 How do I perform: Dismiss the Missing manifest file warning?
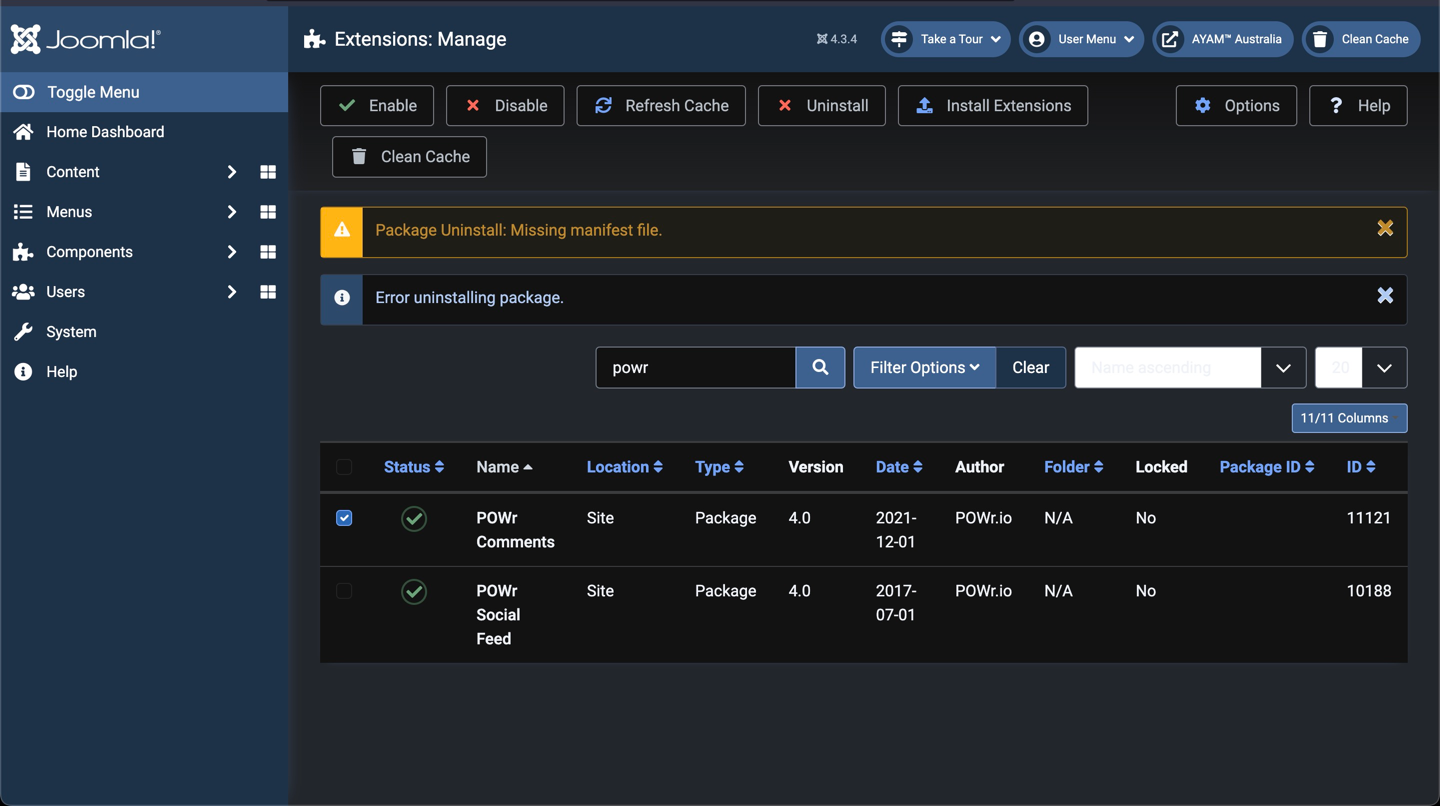pos(1385,229)
